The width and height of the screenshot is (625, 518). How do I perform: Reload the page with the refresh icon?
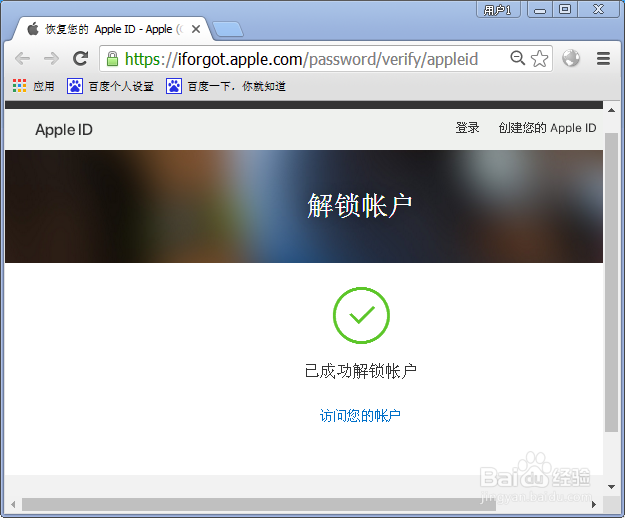click(81, 59)
